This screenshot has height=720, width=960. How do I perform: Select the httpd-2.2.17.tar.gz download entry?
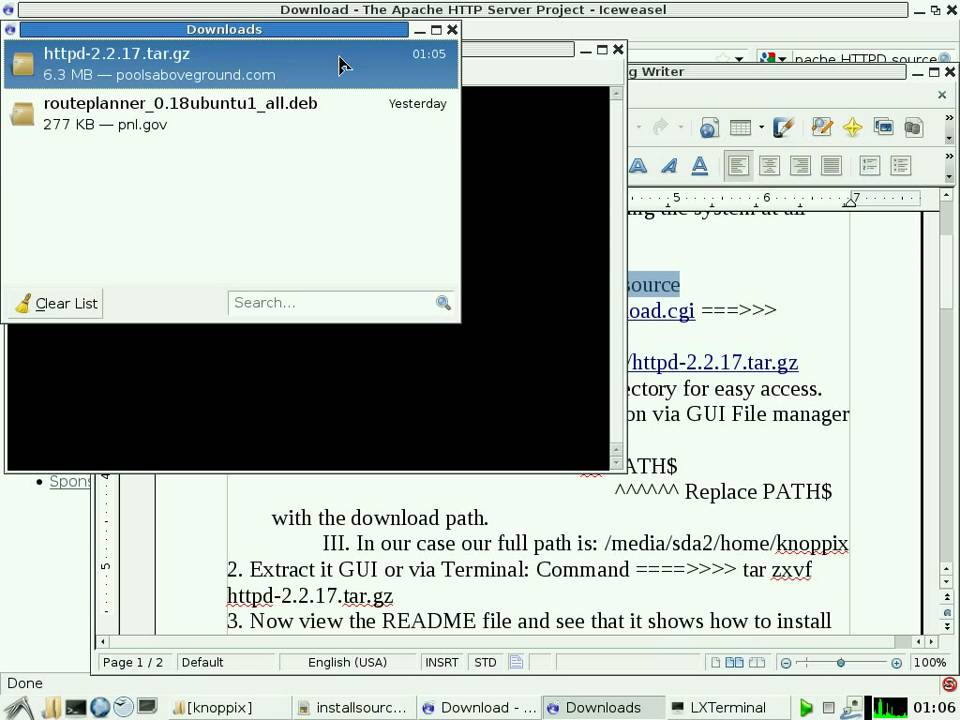(x=231, y=64)
